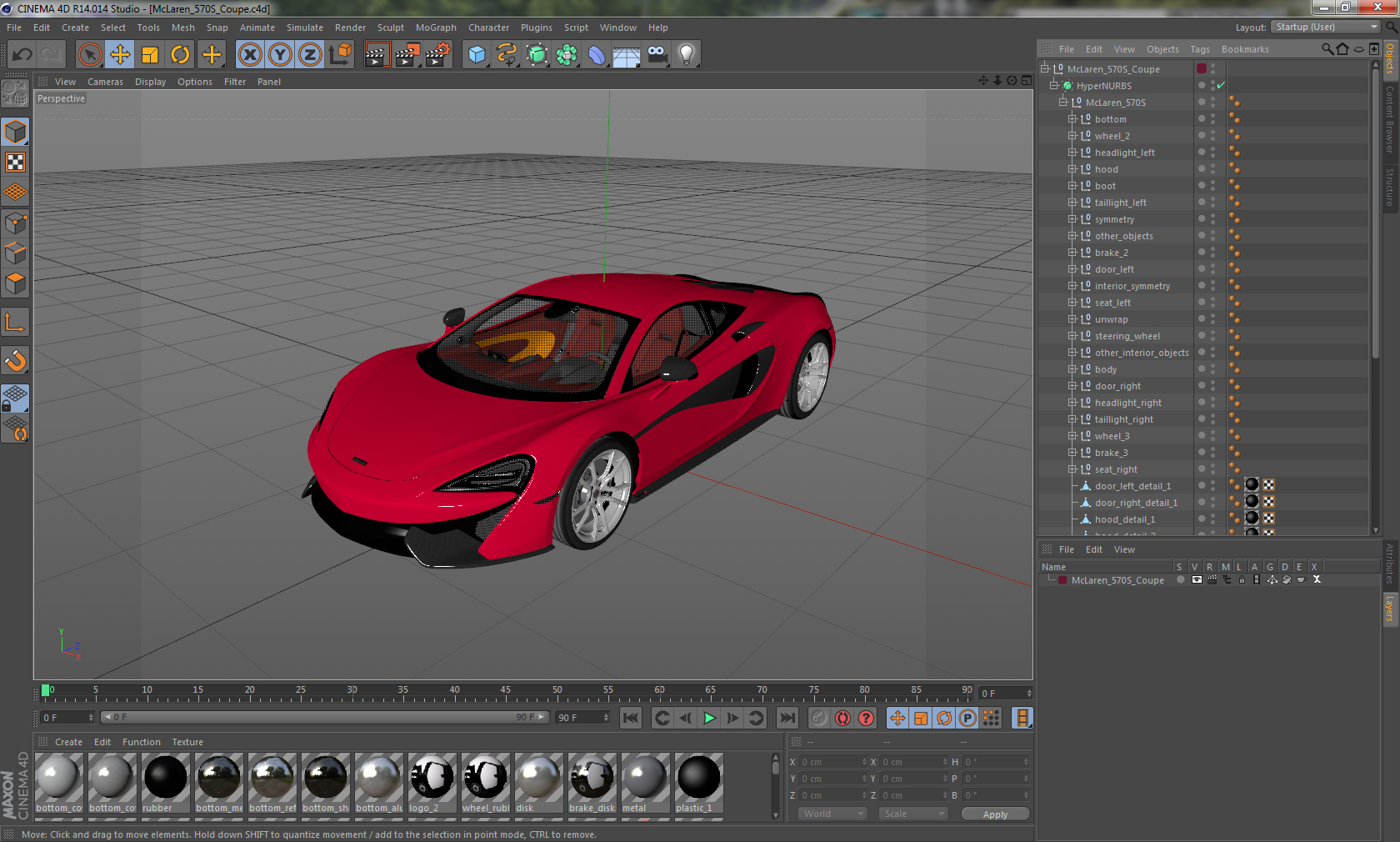Expand the steering_wheel object
1400x842 pixels.
[x=1072, y=336]
